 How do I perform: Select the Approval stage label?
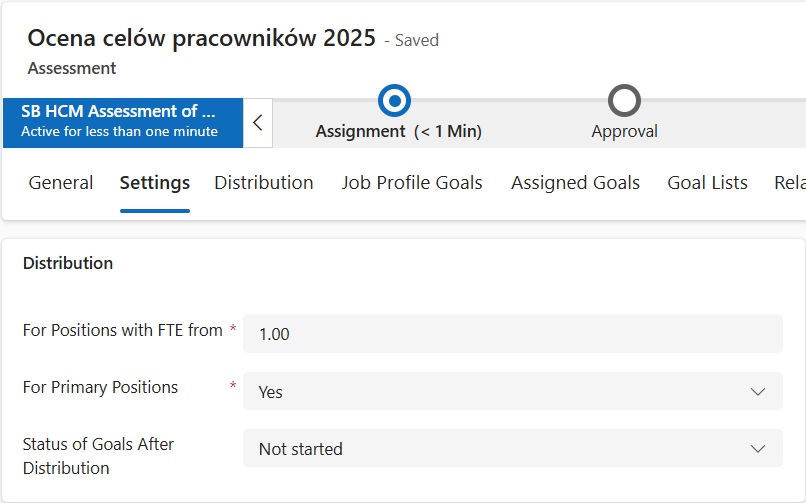[x=624, y=131]
